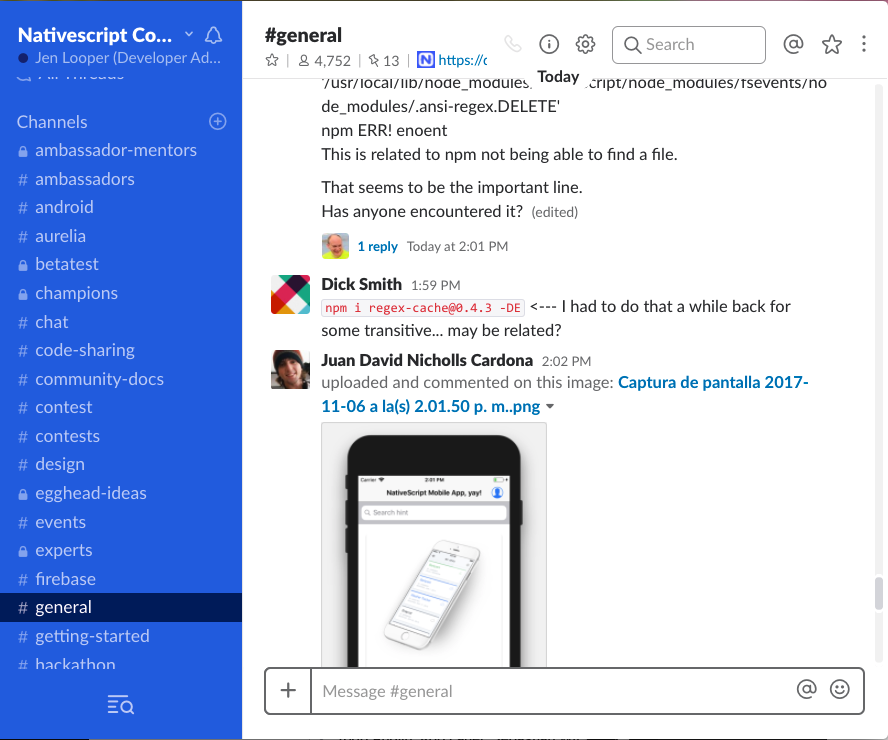Select the champions channel
The width and height of the screenshot is (888, 740).
[x=121, y=293]
